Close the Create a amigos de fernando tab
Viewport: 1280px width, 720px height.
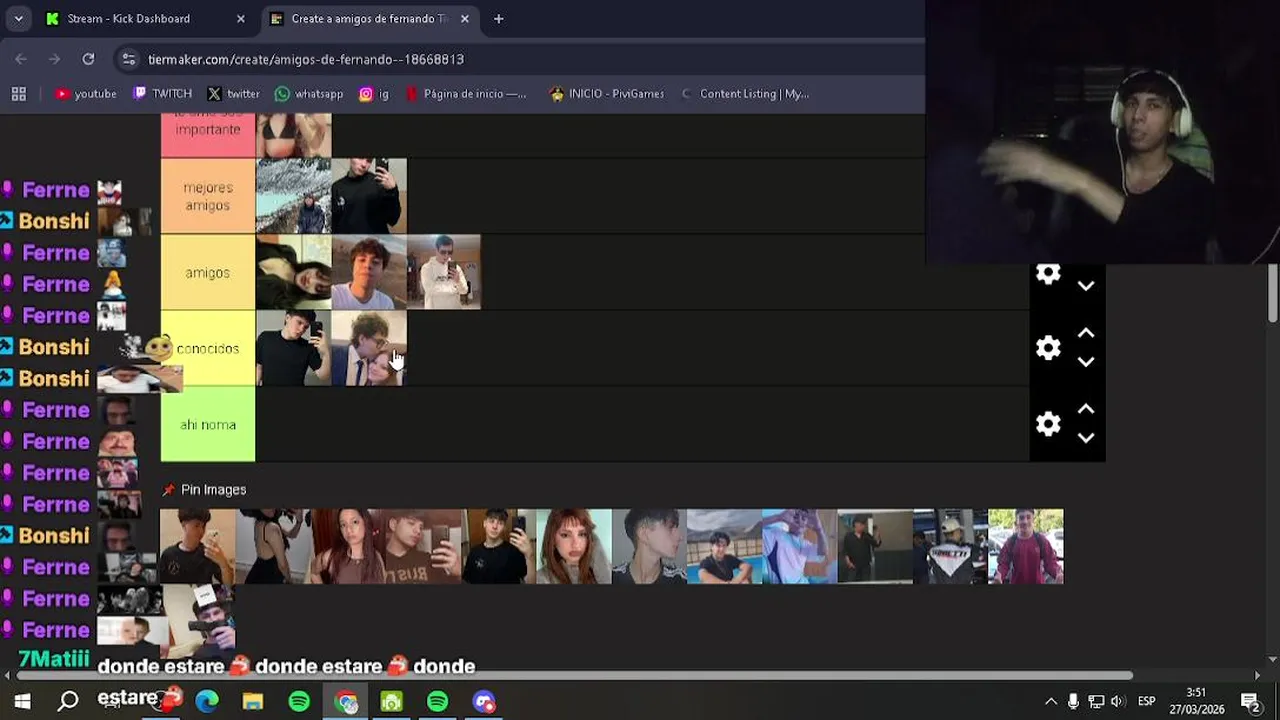click(465, 18)
